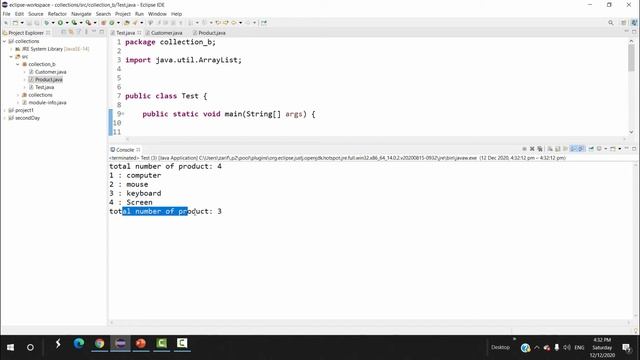Click the External Tools run icon

pos(88,23)
